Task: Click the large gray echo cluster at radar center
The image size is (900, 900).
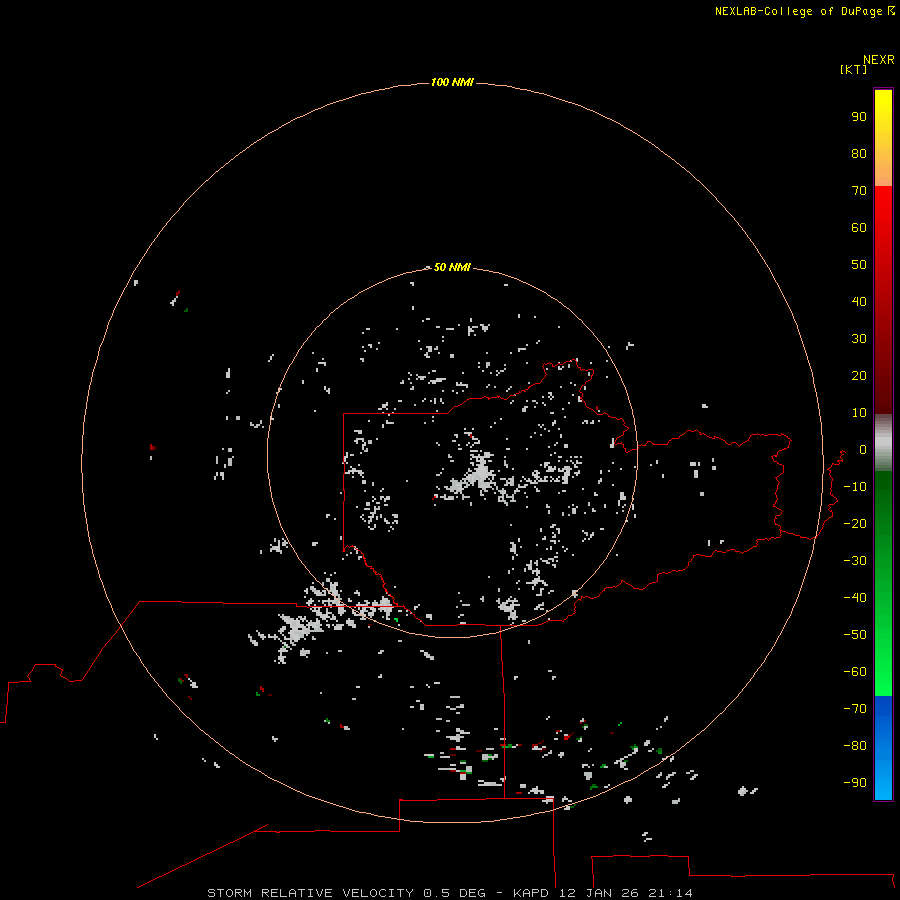Action: (479, 475)
